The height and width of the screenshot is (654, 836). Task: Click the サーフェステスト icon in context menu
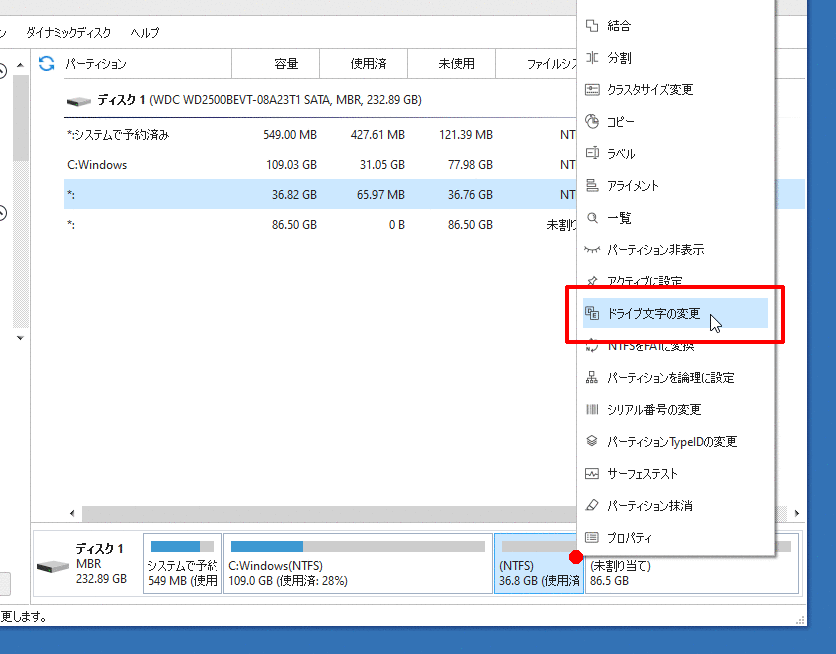592,474
